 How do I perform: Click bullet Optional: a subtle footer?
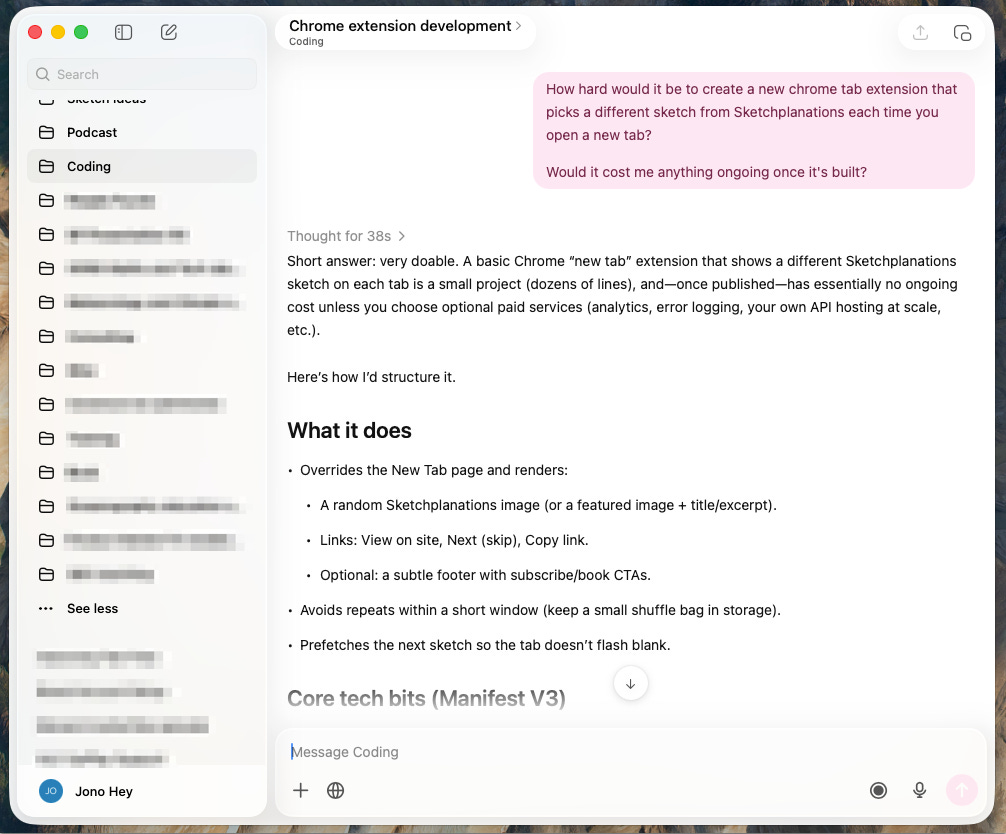(485, 575)
